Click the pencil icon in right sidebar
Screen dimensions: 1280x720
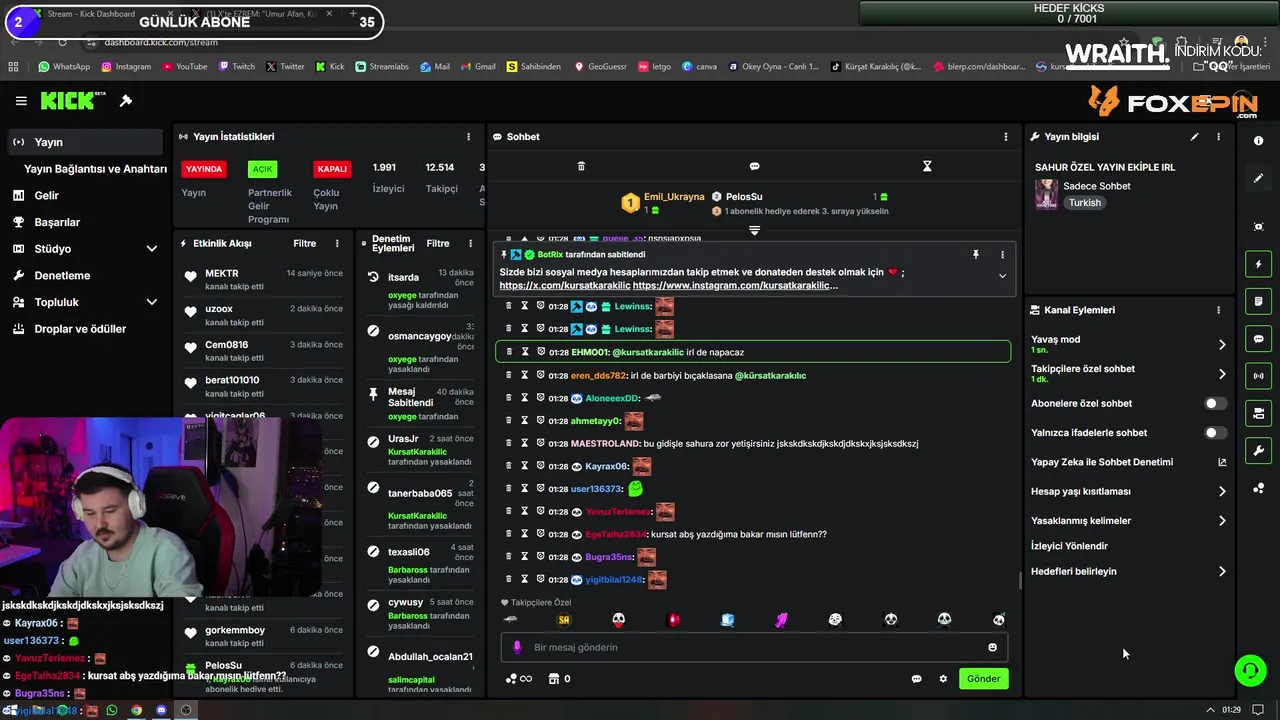point(1259,178)
